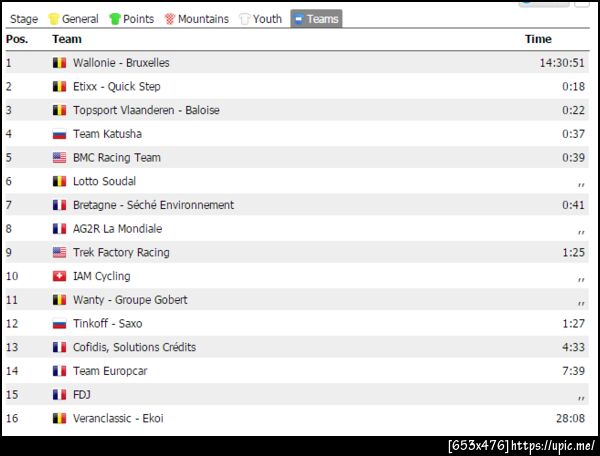Select team name Veranclassic - Ekoi
This screenshot has height=456, width=600.
pyautogui.click(x=118, y=419)
